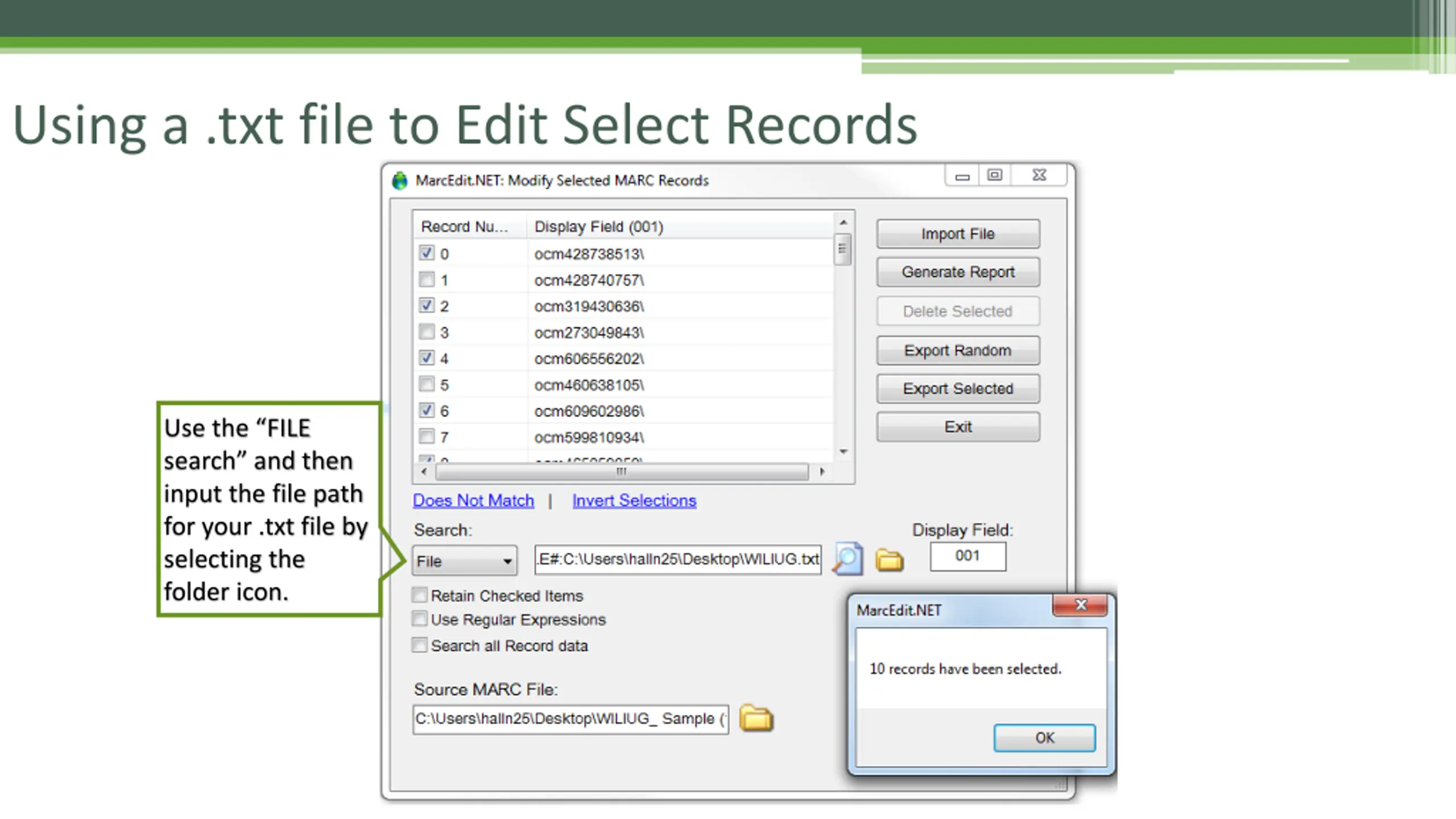Click horizontal scroll right arrow in record list
The width and height of the screenshot is (1456, 819).
[822, 471]
